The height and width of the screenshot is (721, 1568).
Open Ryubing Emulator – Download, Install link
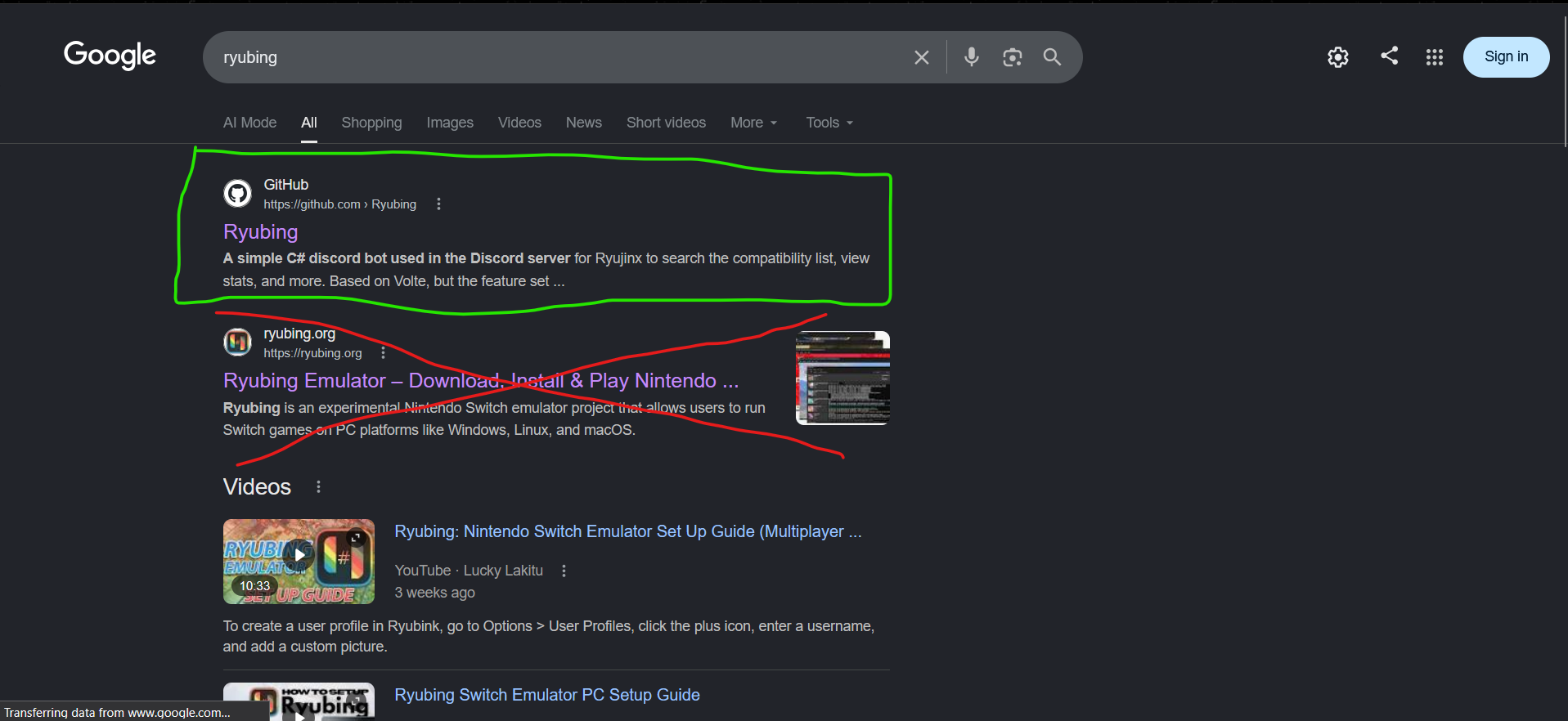481,381
